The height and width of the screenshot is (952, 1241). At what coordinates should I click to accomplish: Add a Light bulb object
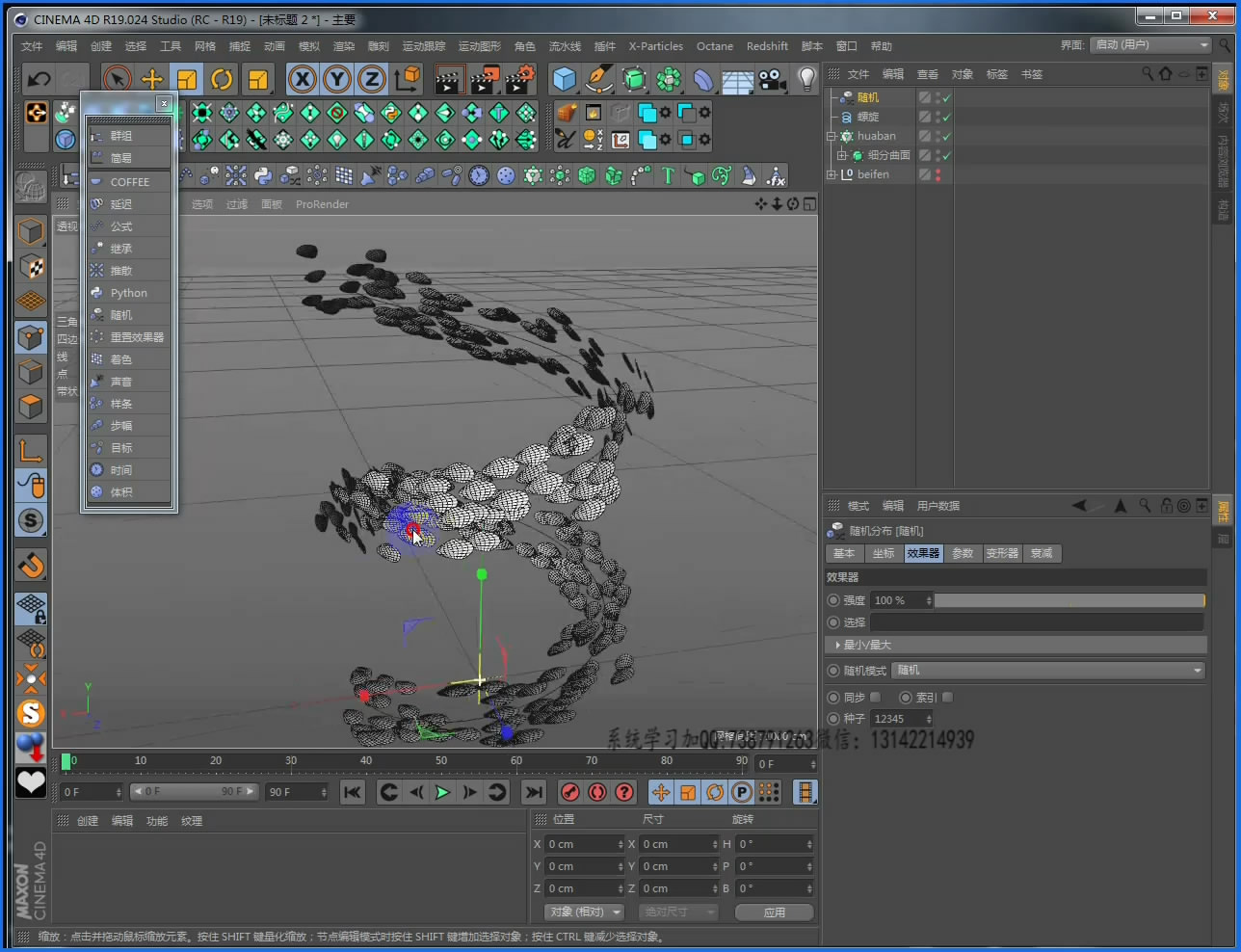(807, 79)
